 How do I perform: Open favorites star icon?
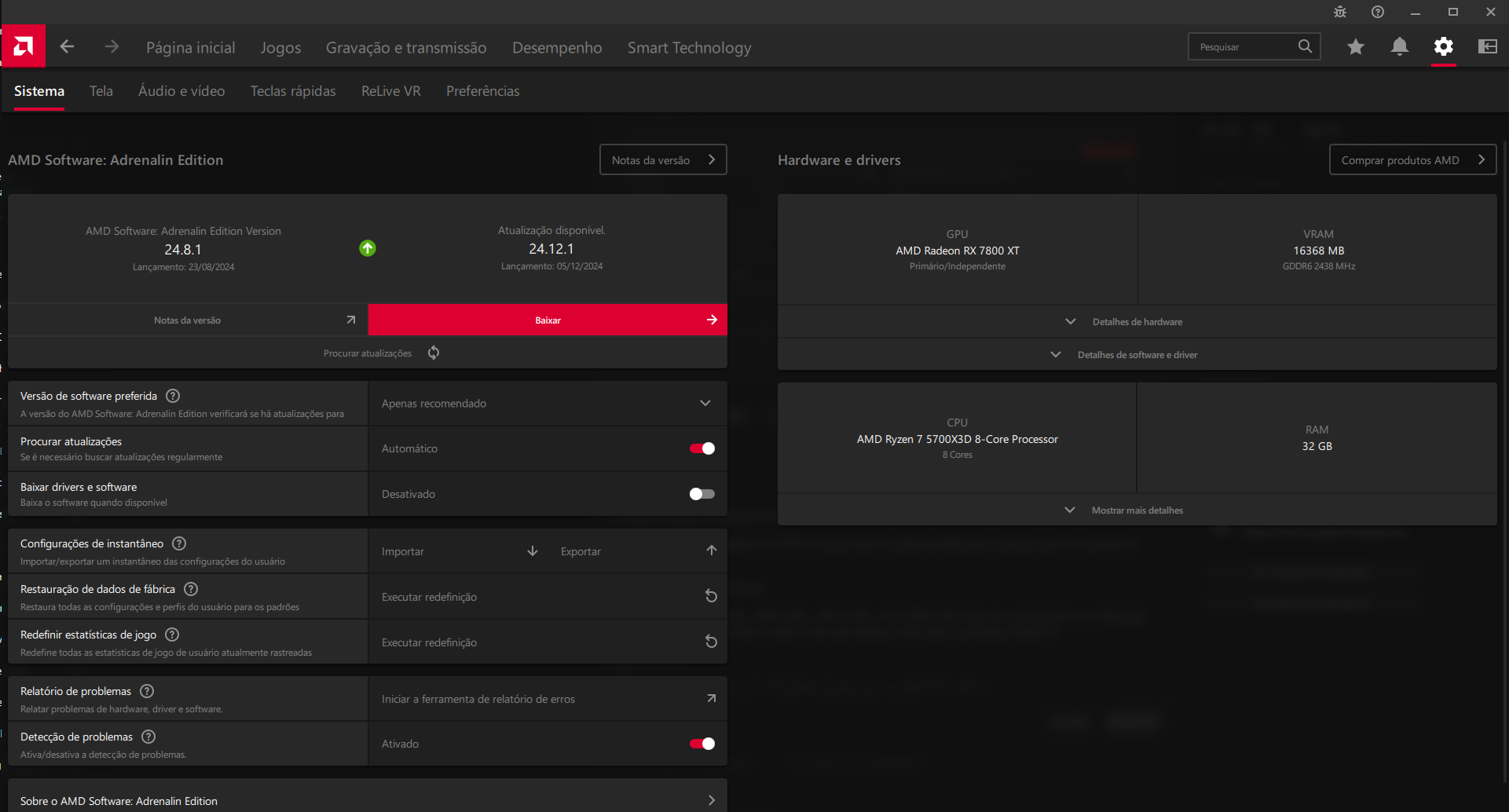[1356, 47]
